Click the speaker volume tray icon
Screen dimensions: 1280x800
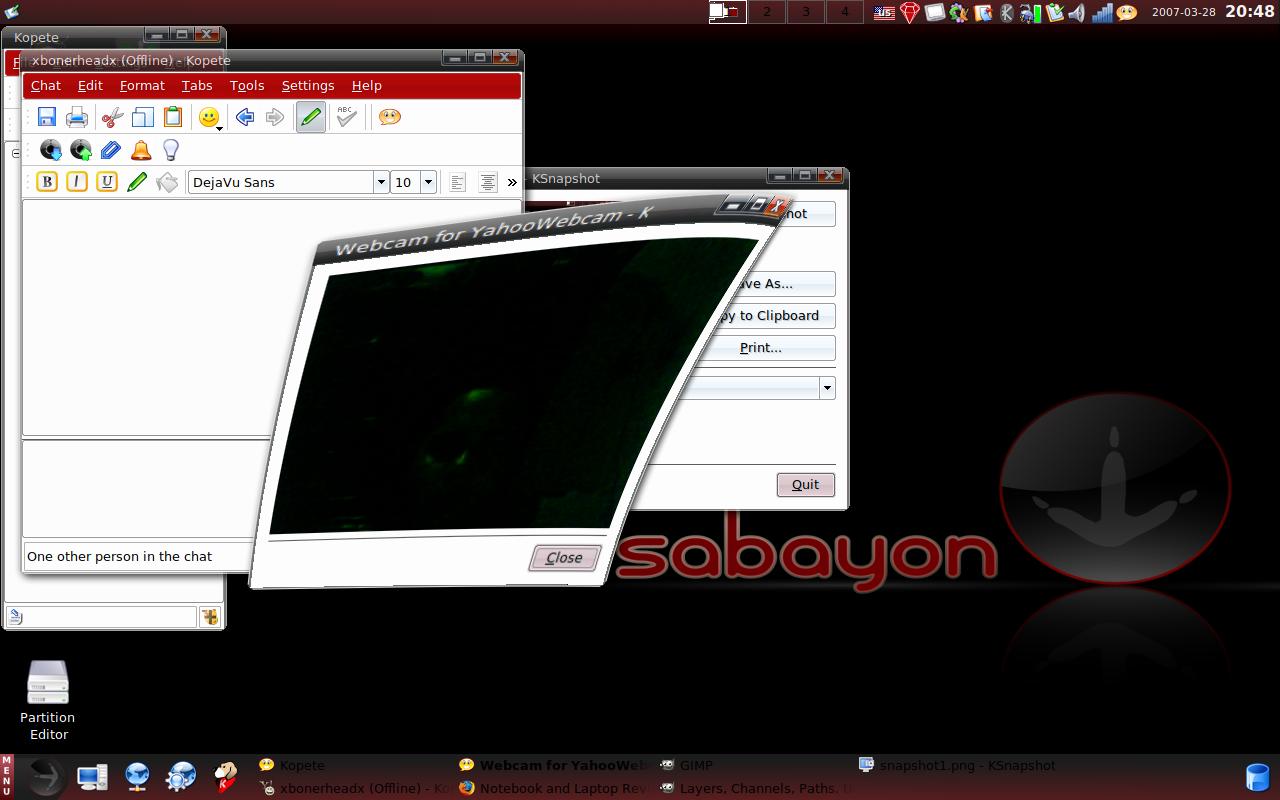(x=1077, y=13)
